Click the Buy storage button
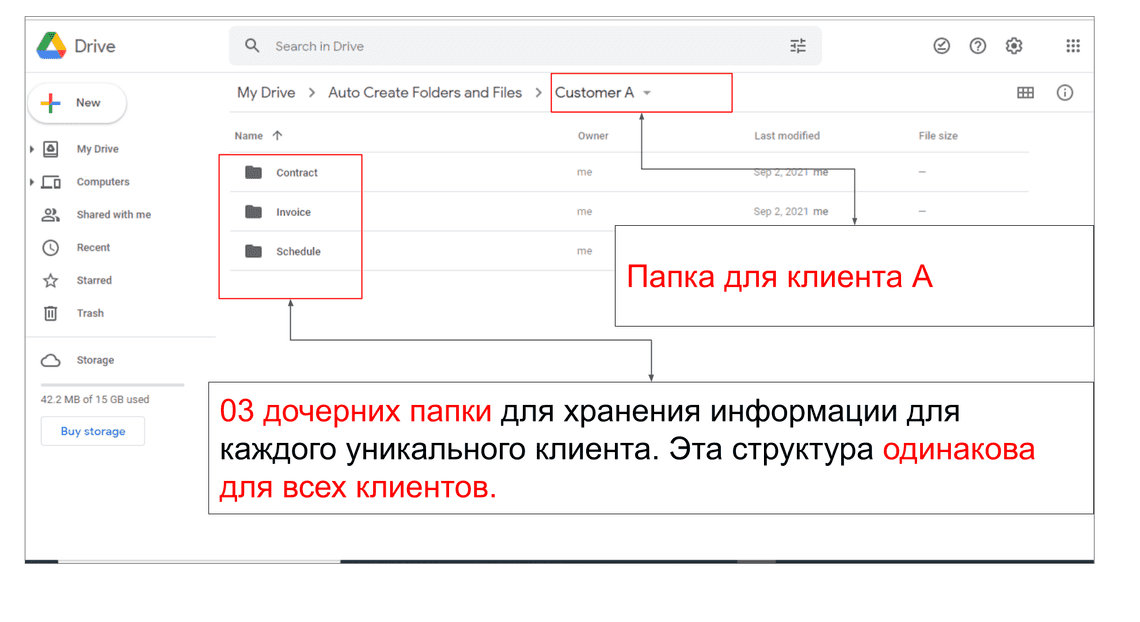 point(93,432)
